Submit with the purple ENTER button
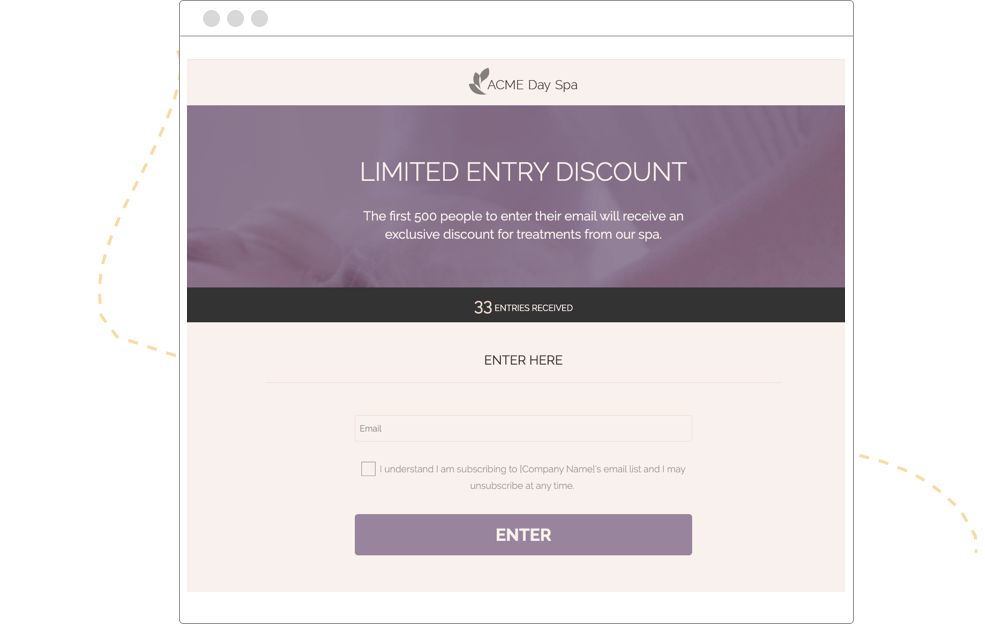 [523, 535]
